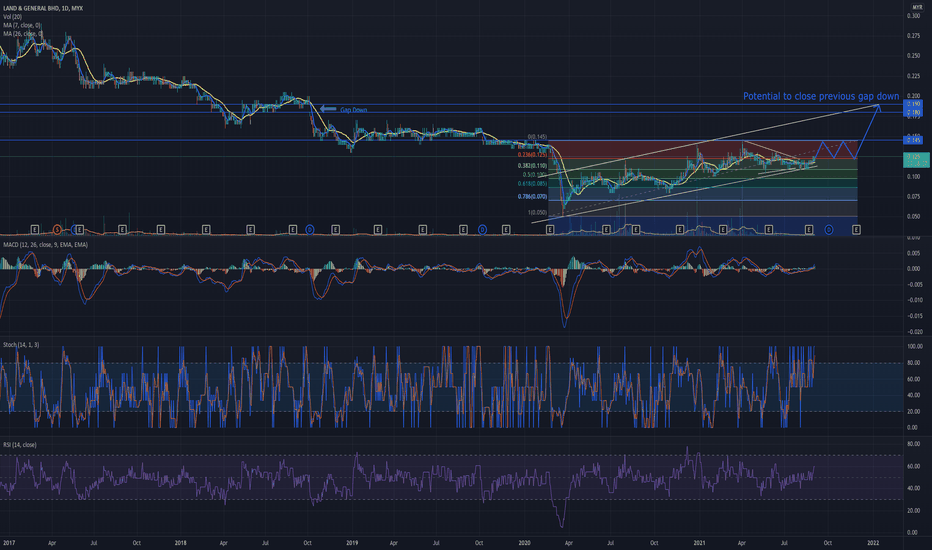
Task: Select the Fibonacci 0.786(0.070) level label
Action: click(x=533, y=196)
